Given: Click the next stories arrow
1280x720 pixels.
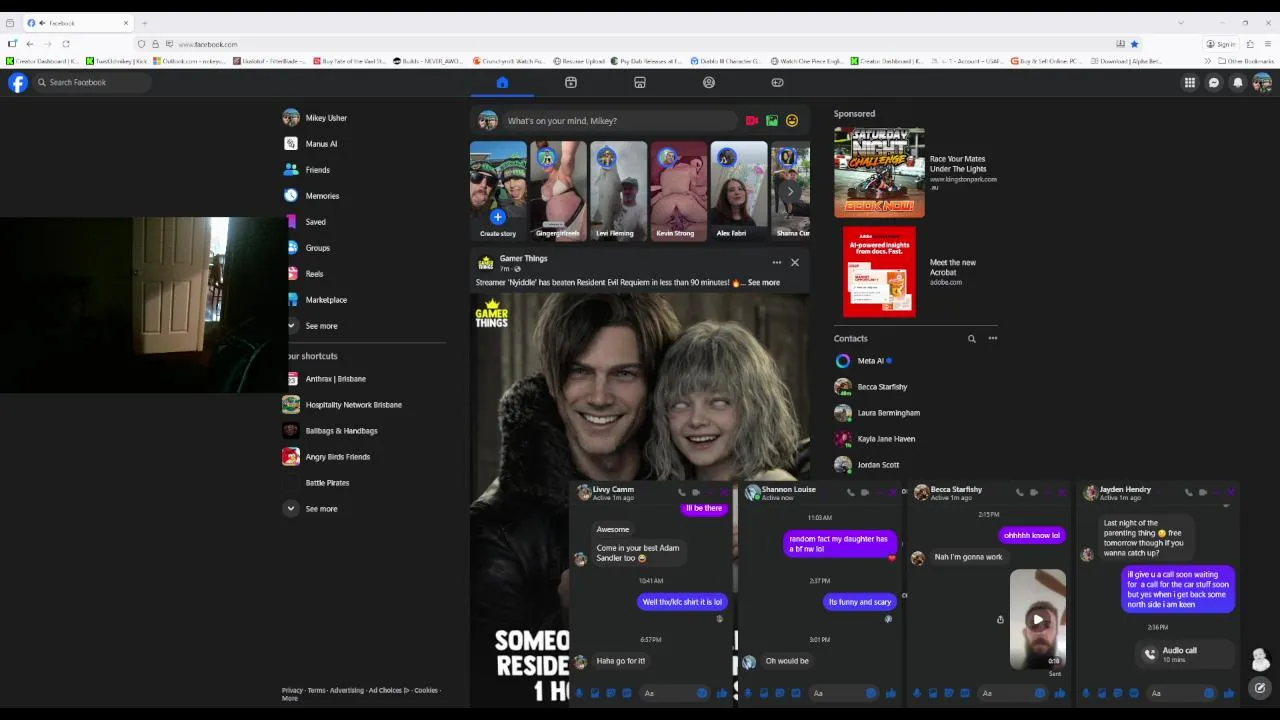Looking at the screenshot, I should [791, 191].
